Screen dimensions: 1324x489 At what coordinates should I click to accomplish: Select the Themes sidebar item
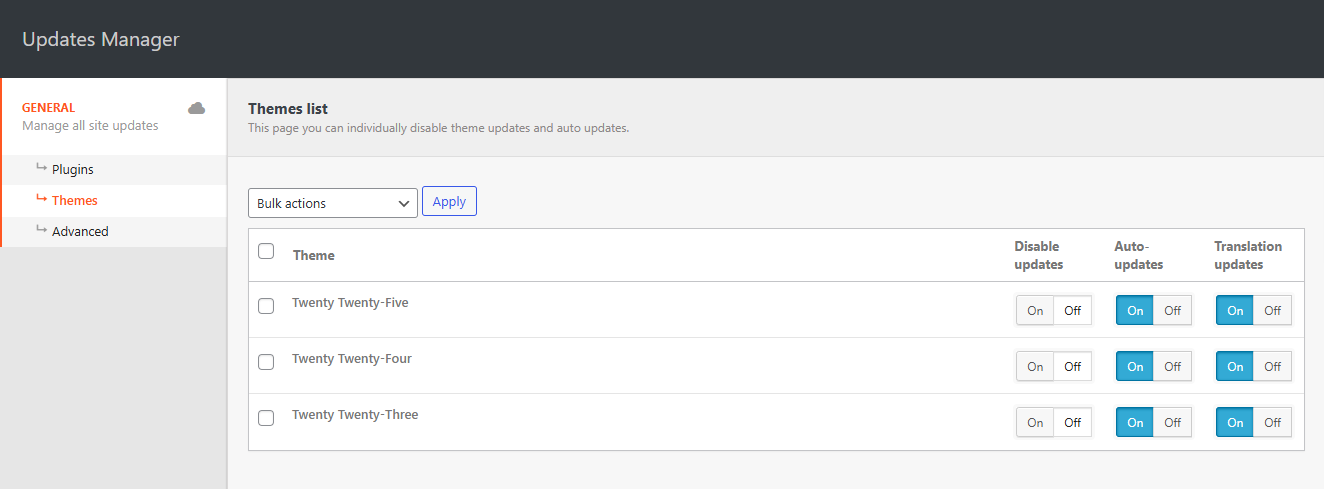pos(74,201)
